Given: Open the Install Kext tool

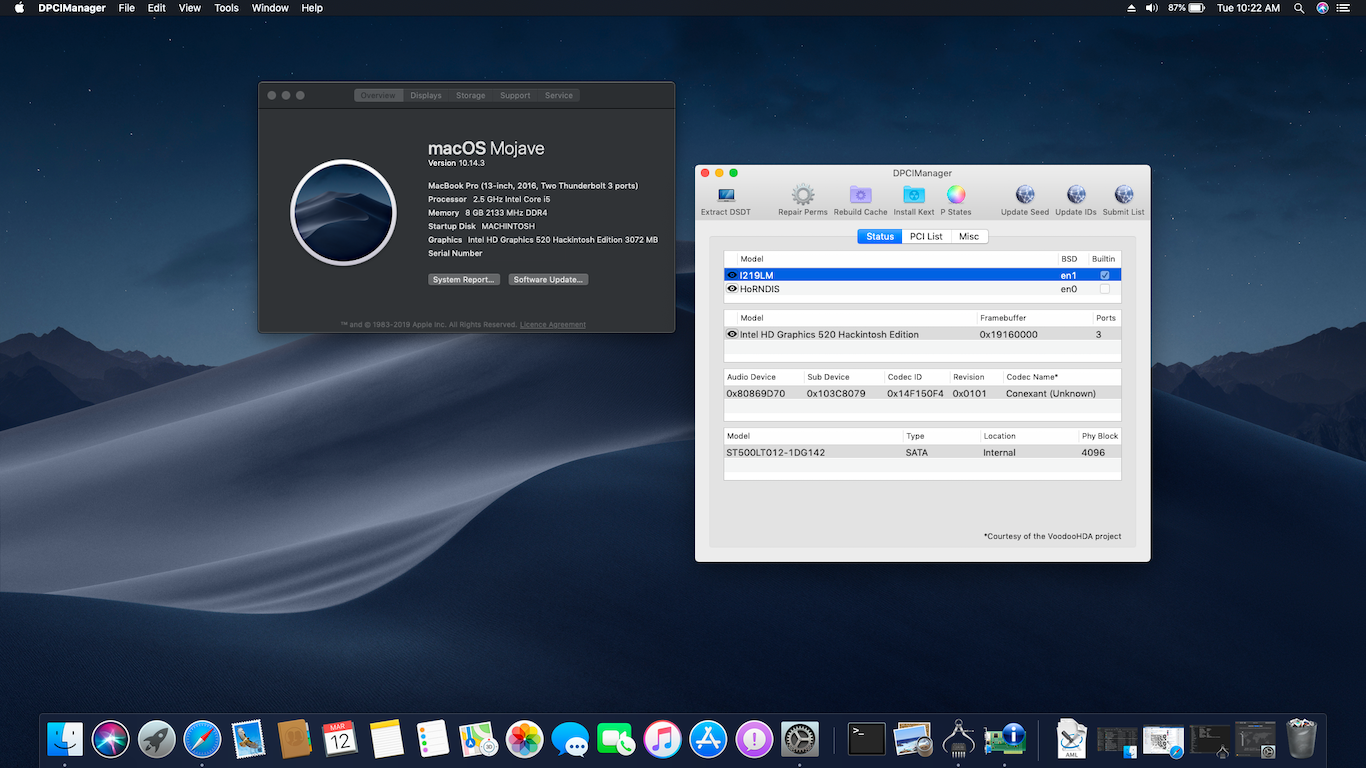Looking at the screenshot, I should tap(912, 196).
